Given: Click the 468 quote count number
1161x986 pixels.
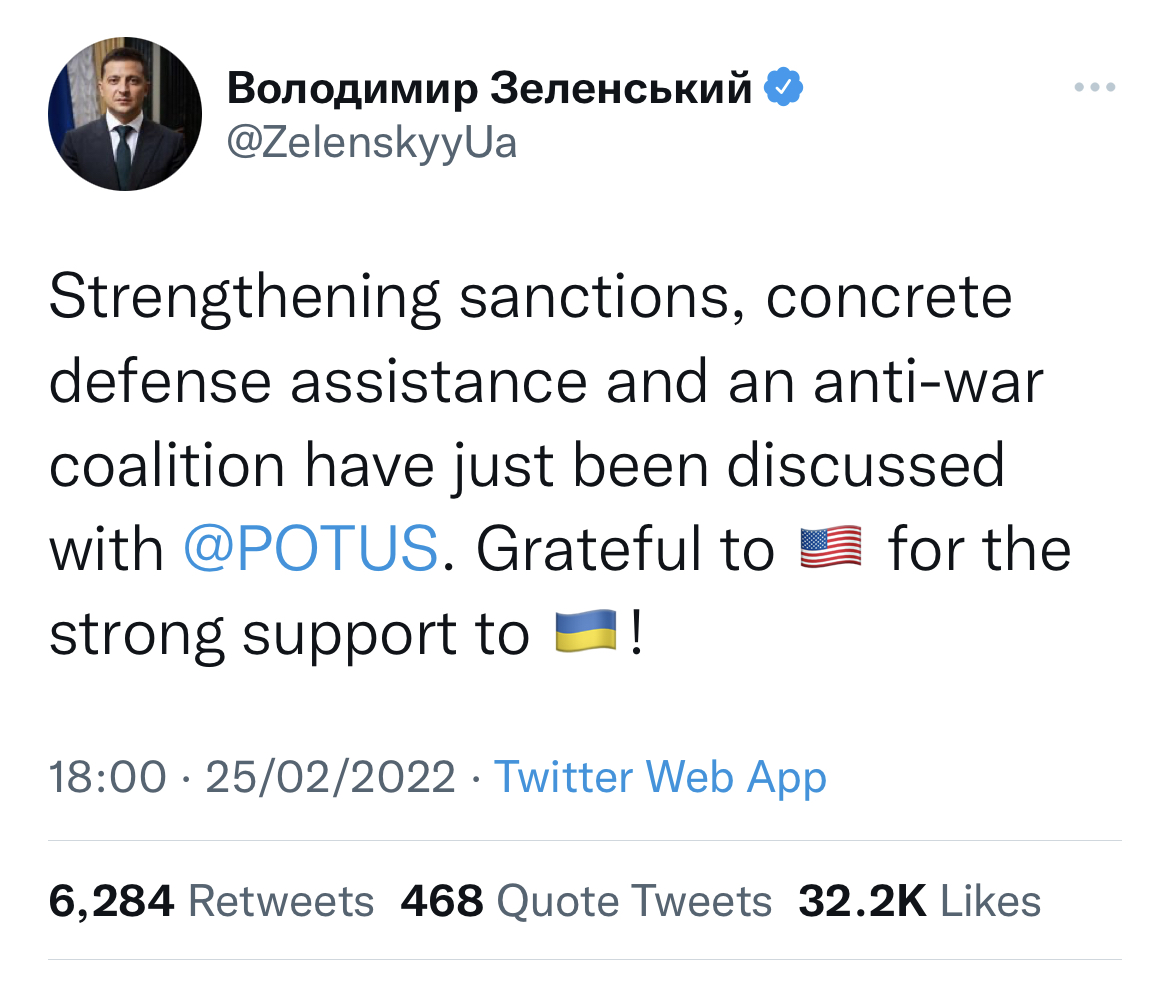Looking at the screenshot, I should click(442, 901).
